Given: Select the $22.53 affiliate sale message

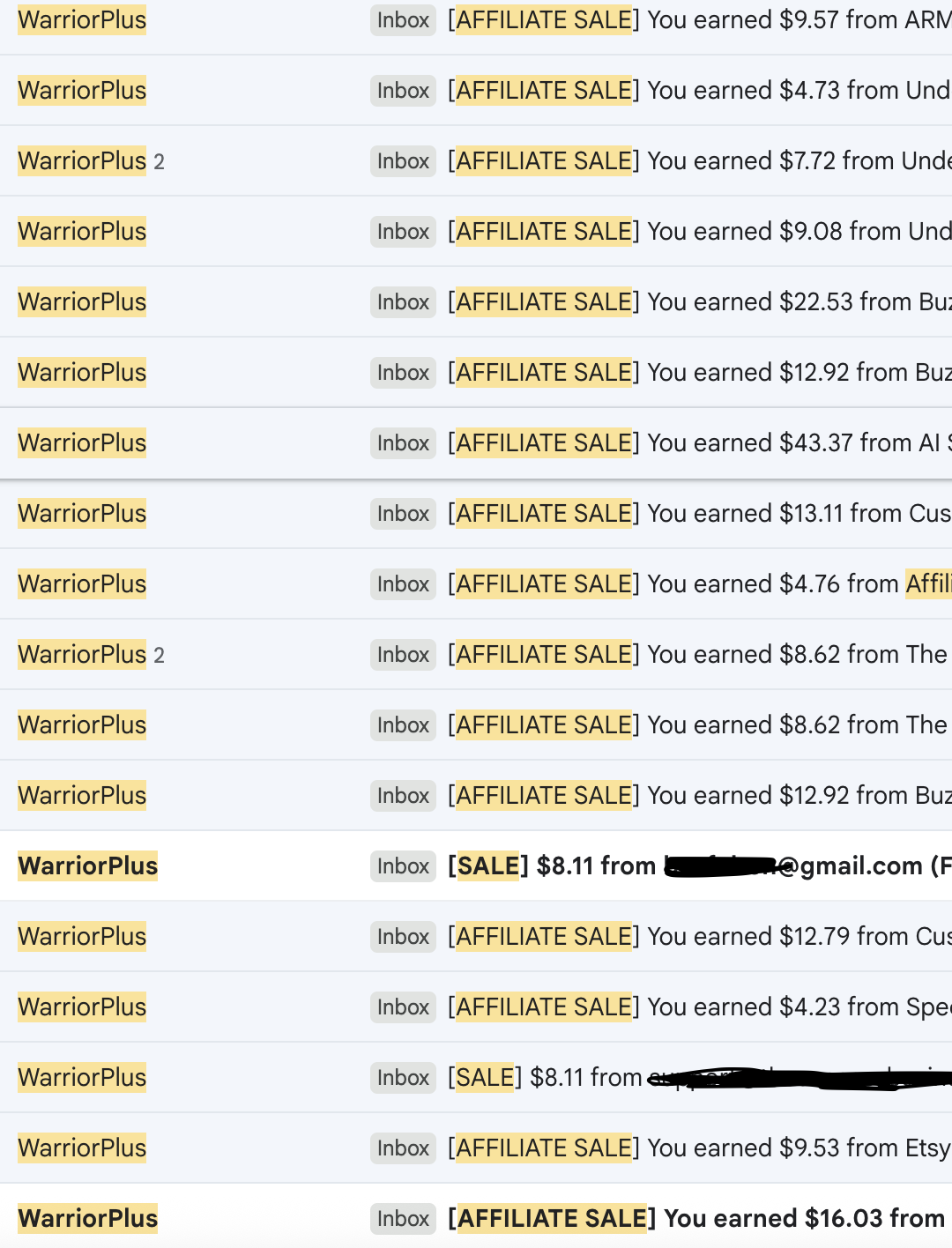Looking at the screenshot, I should click(x=696, y=301).
